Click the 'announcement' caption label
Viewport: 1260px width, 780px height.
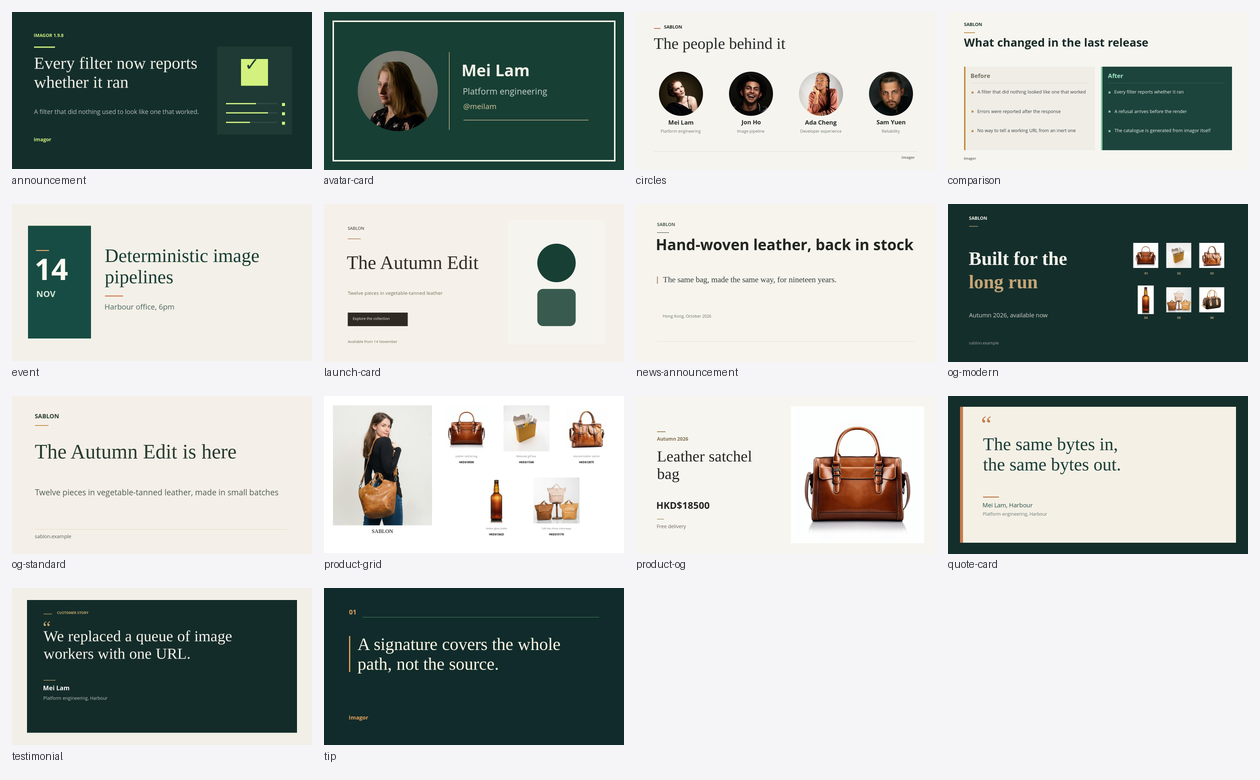tap(49, 181)
